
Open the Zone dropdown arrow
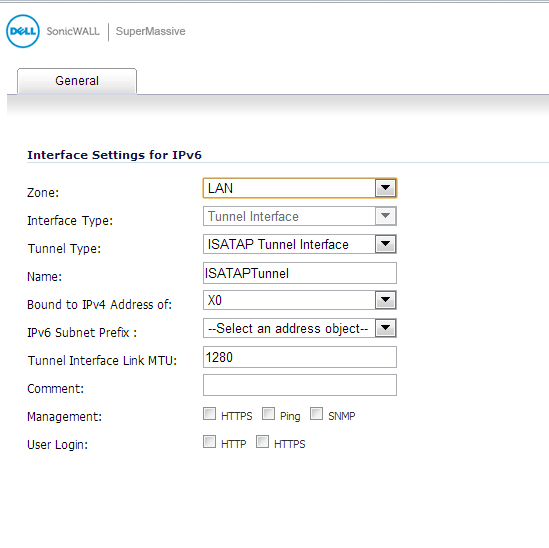(385, 188)
